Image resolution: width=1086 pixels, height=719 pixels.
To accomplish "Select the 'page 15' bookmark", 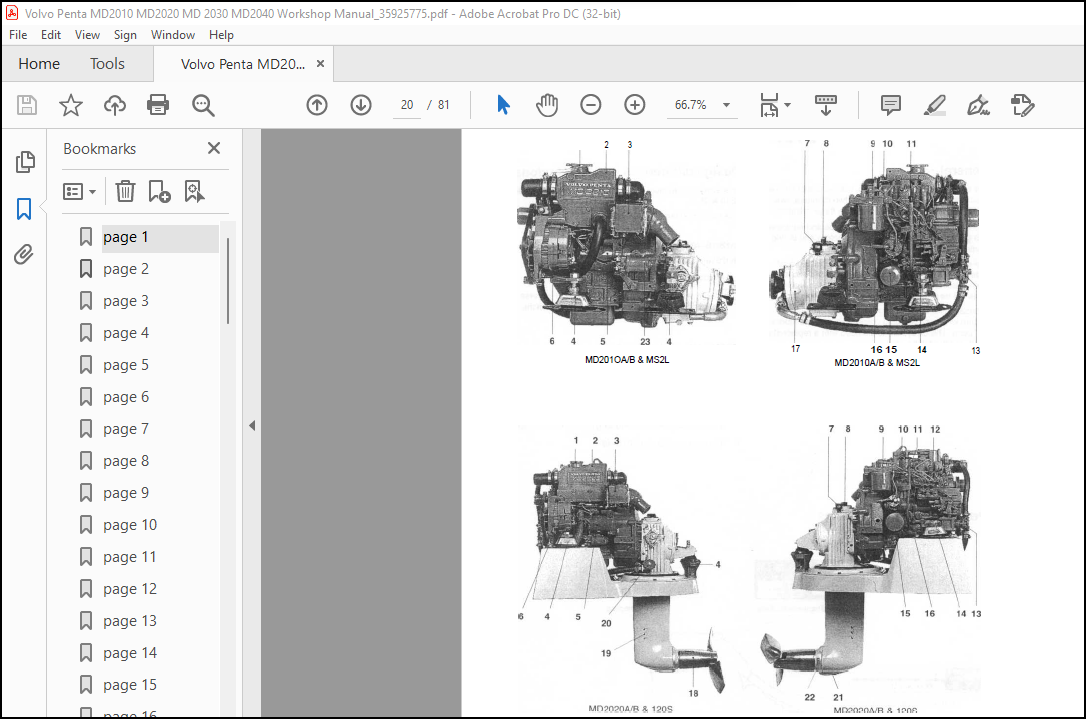I will 130,685.
